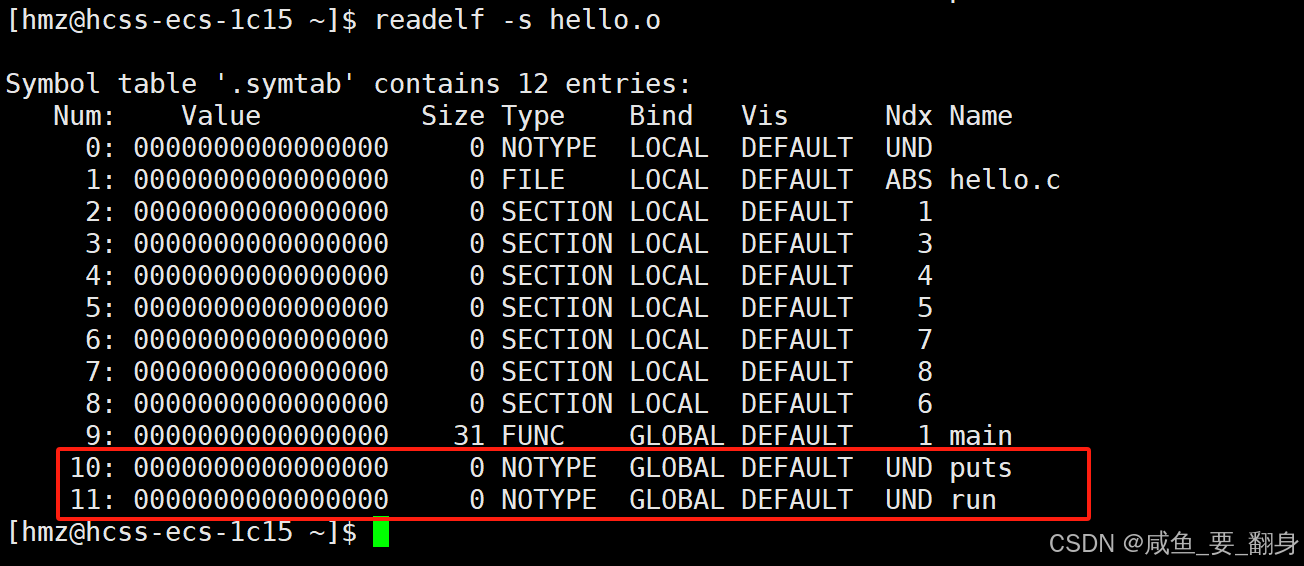Click the "FUNC" type in row 9
The height and width of the screenshot is (566, 1304).
(x=533, y=436)
